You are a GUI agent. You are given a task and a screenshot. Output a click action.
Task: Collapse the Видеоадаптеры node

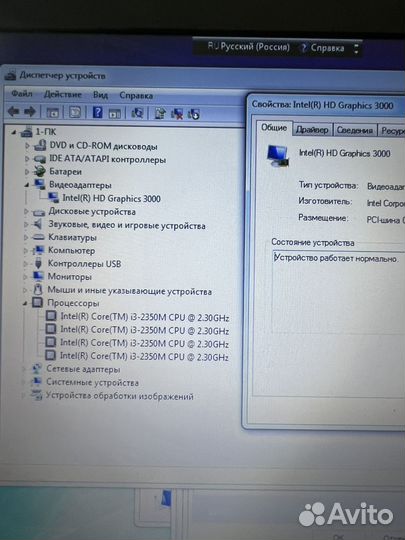pyautogui.click(x=27, y=185)
